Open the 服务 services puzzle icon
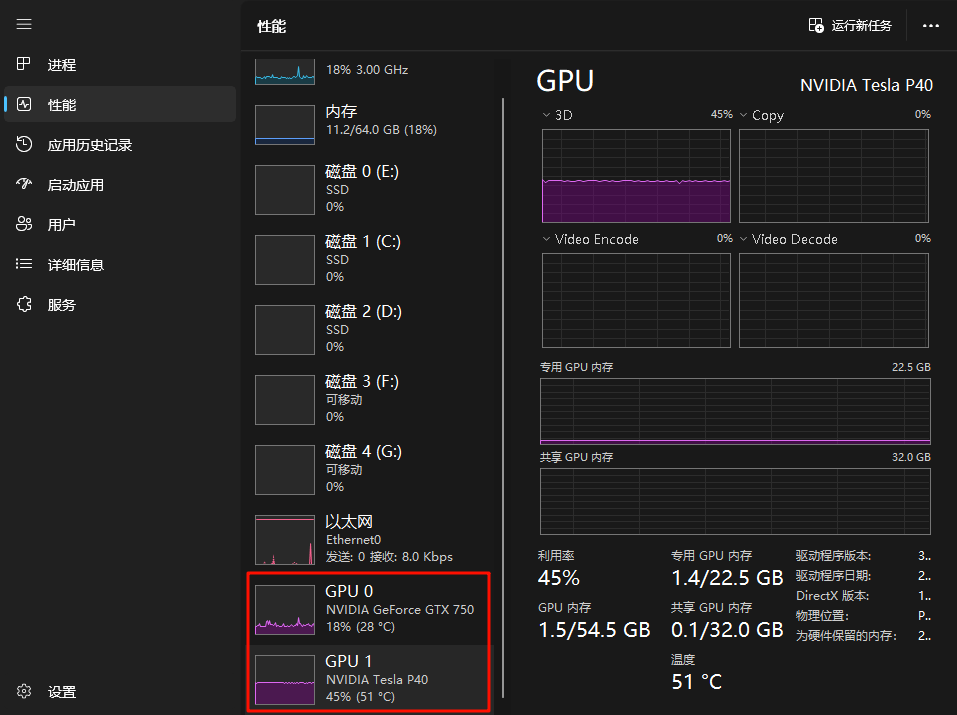Screen dimensions: 957x715 tap(25, 305)
